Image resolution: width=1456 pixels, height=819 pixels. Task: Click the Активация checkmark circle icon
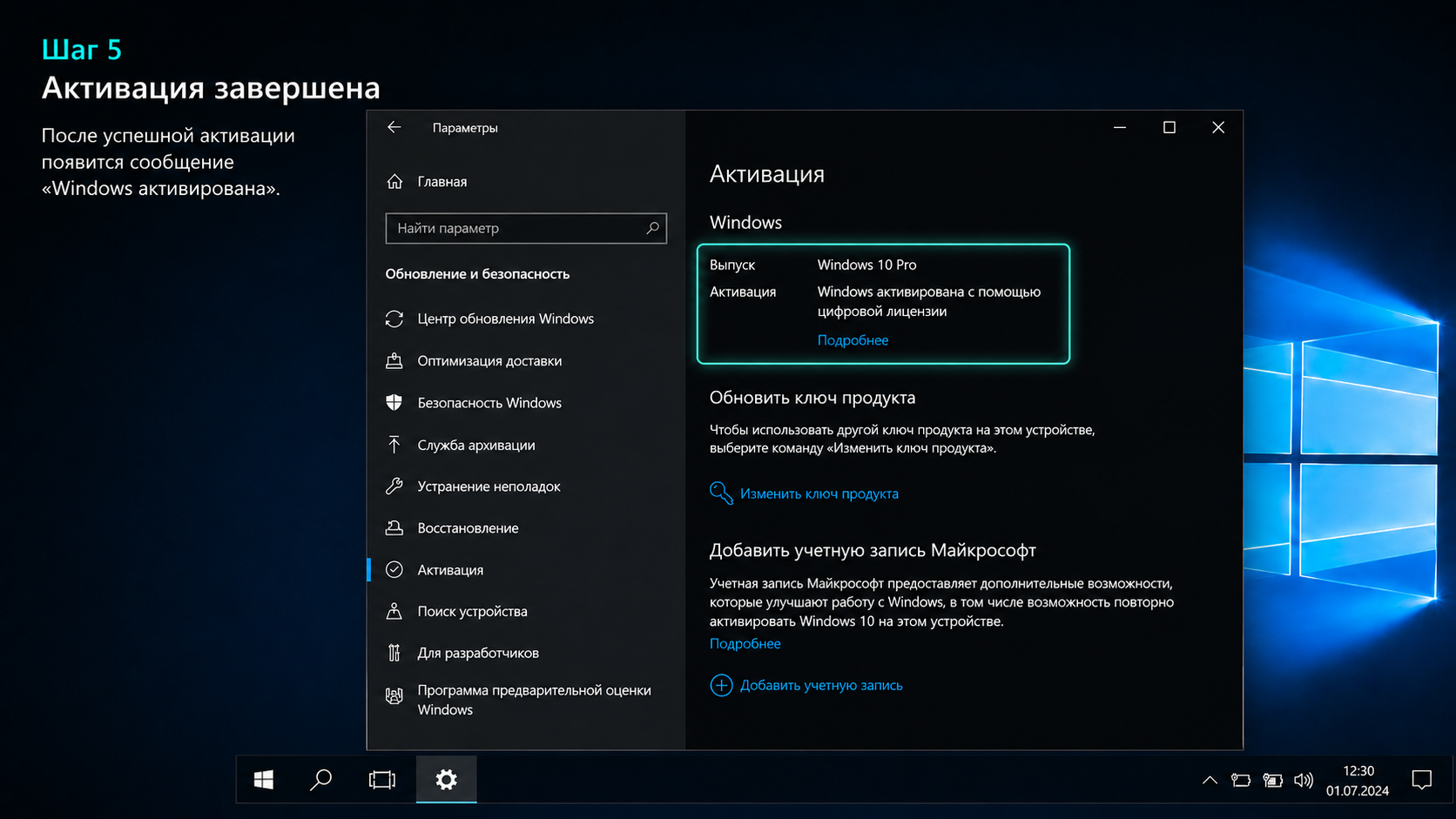click(x=394, y=569)
